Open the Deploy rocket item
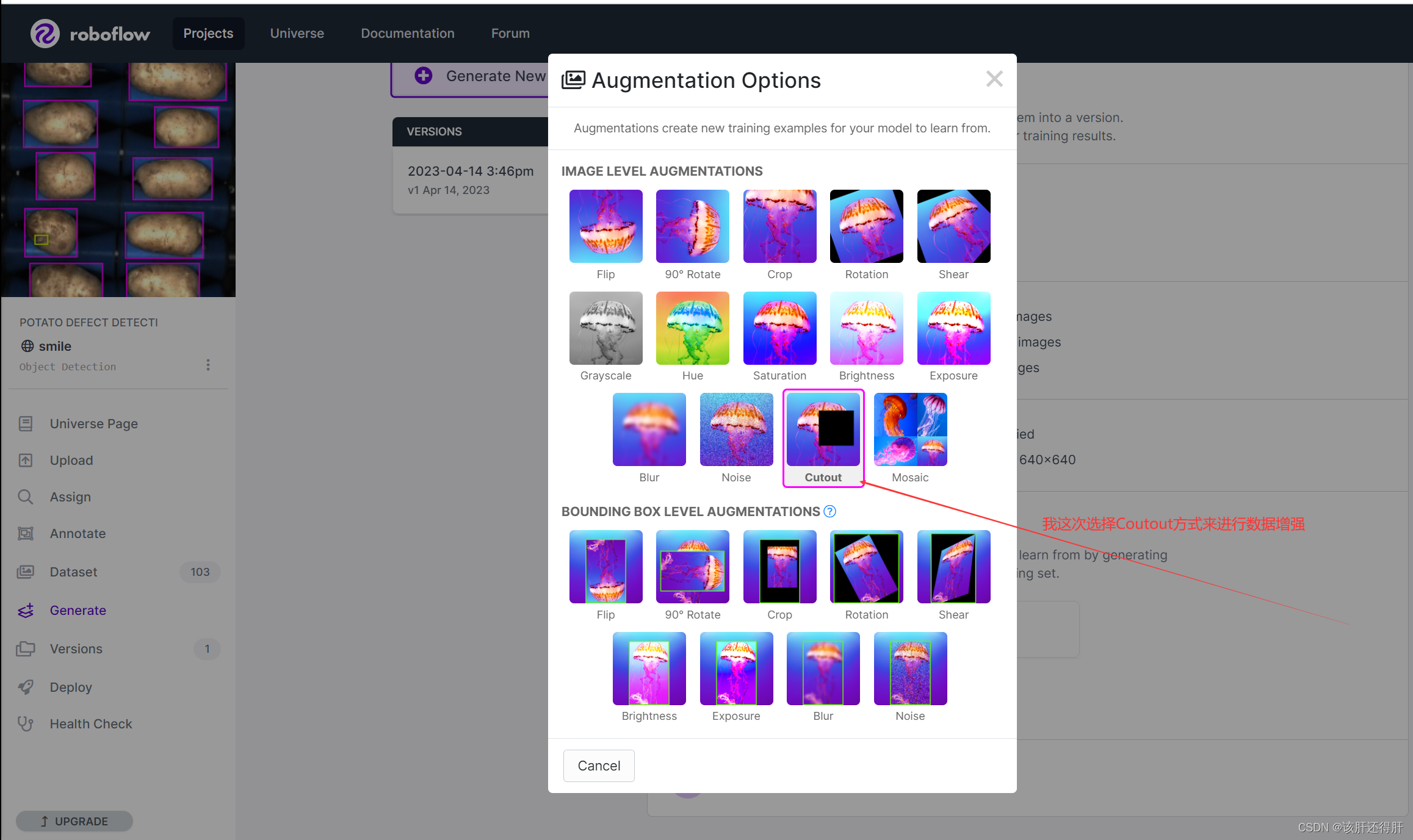1413x840 pixels. [26, 687]
